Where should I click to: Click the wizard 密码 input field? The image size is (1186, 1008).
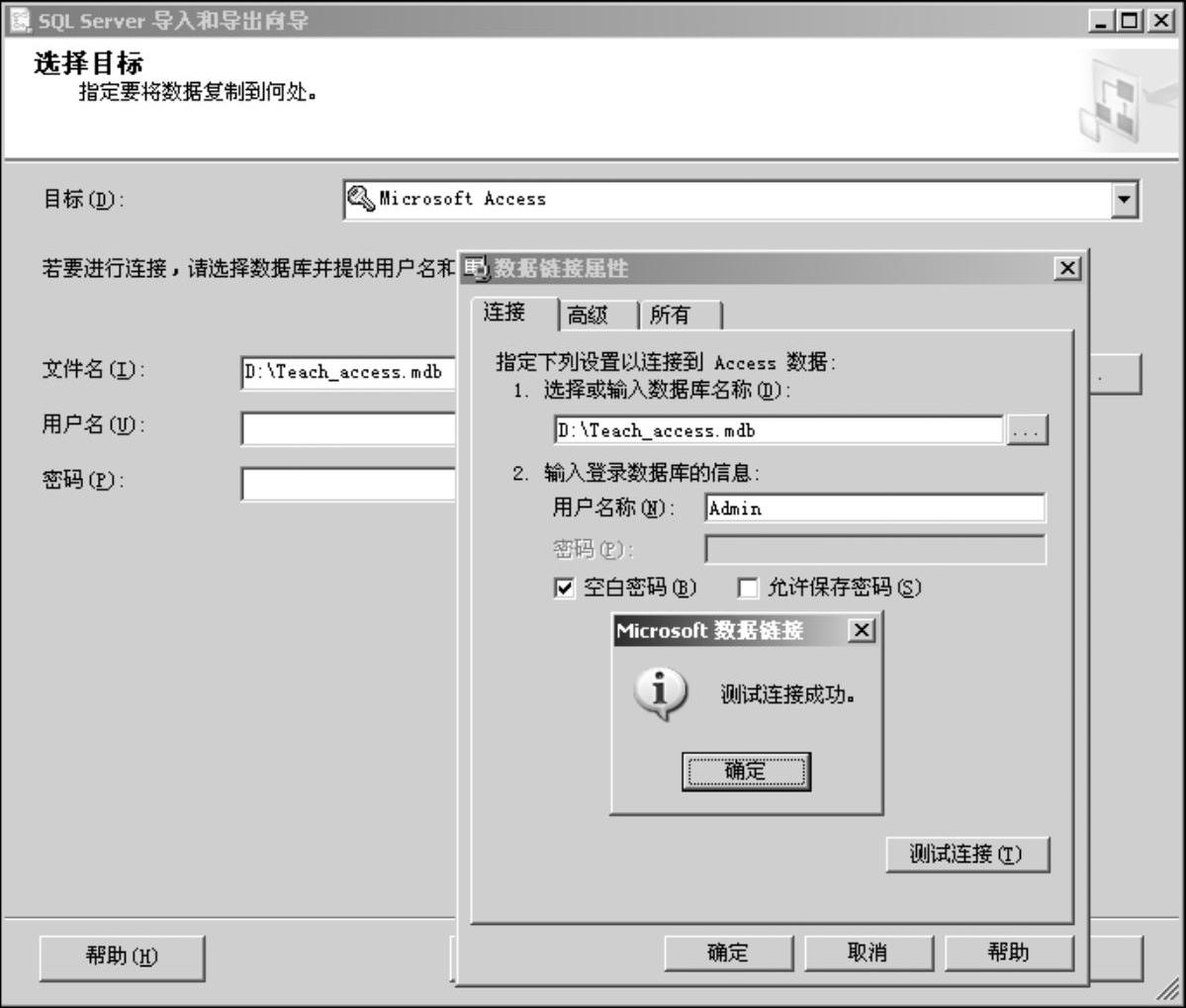coord(348,484)
